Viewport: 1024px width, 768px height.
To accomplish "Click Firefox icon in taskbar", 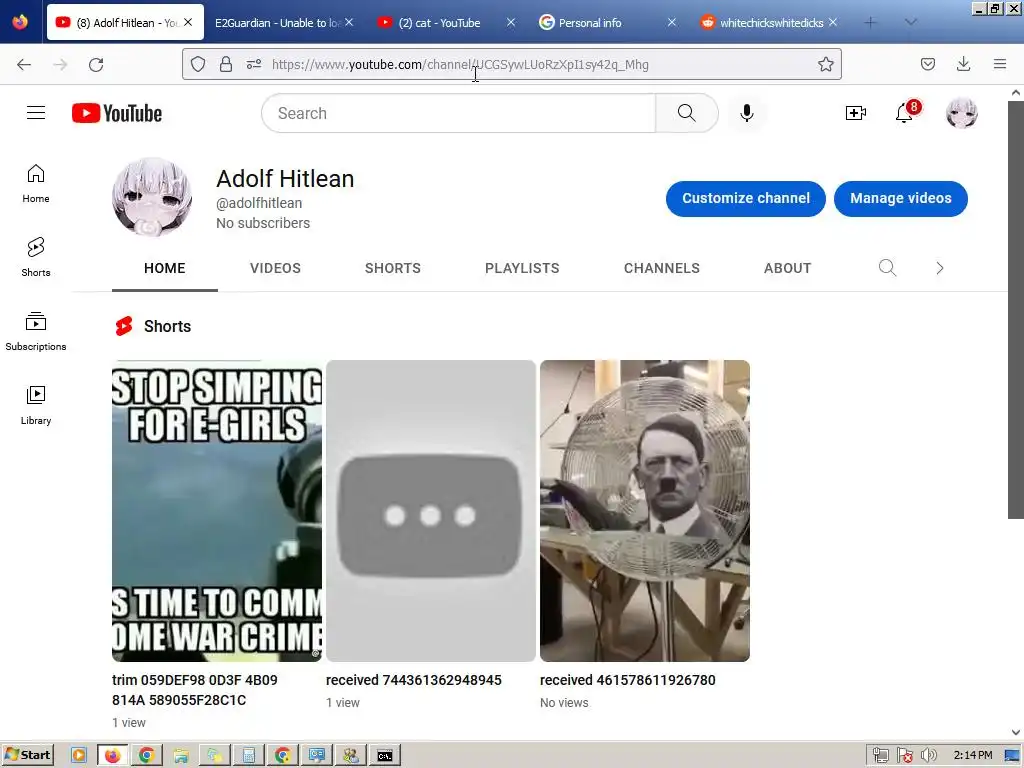I will [x=112, y=755].
